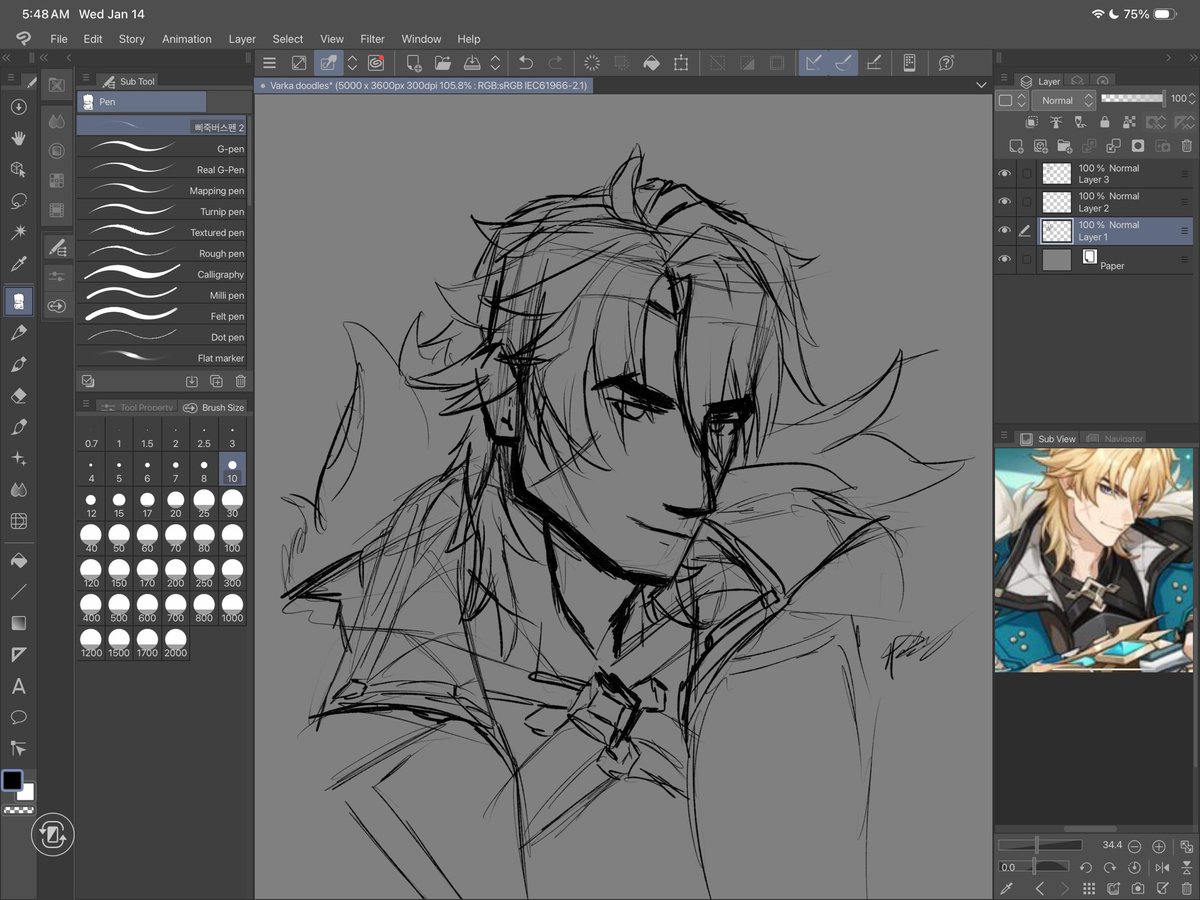This screenshot has width=1200, height=900.
Task: Click the Save icon in command bar
Action: tap(473, 63)
